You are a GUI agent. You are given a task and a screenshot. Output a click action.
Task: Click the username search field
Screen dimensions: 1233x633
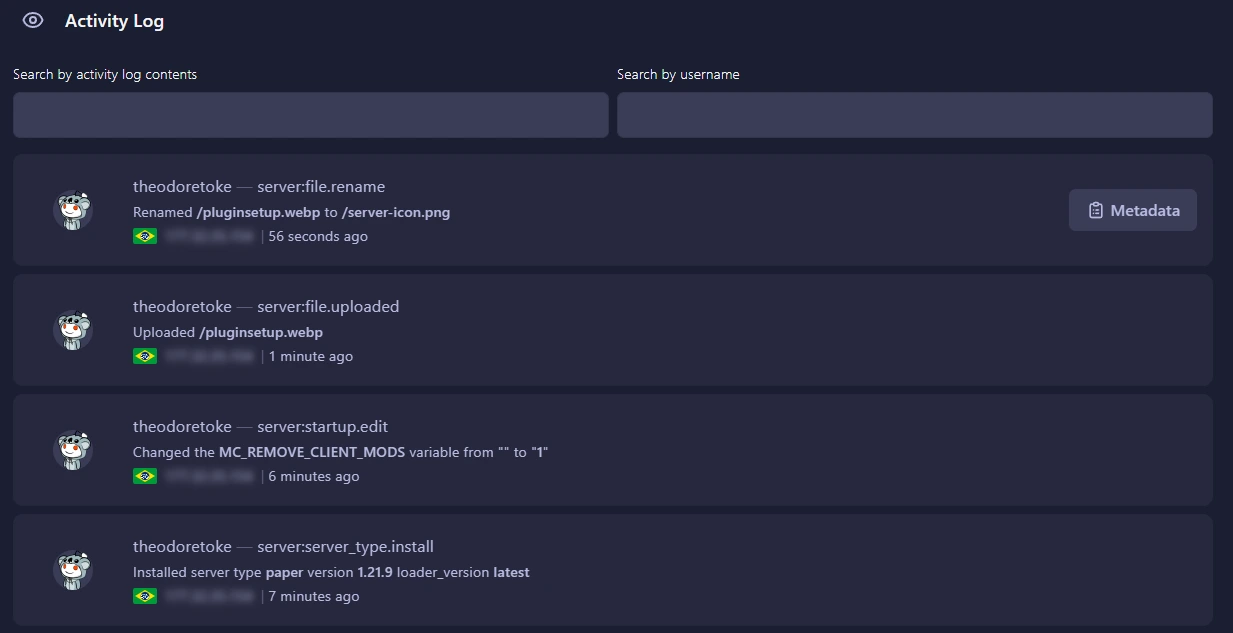point(914,114)
